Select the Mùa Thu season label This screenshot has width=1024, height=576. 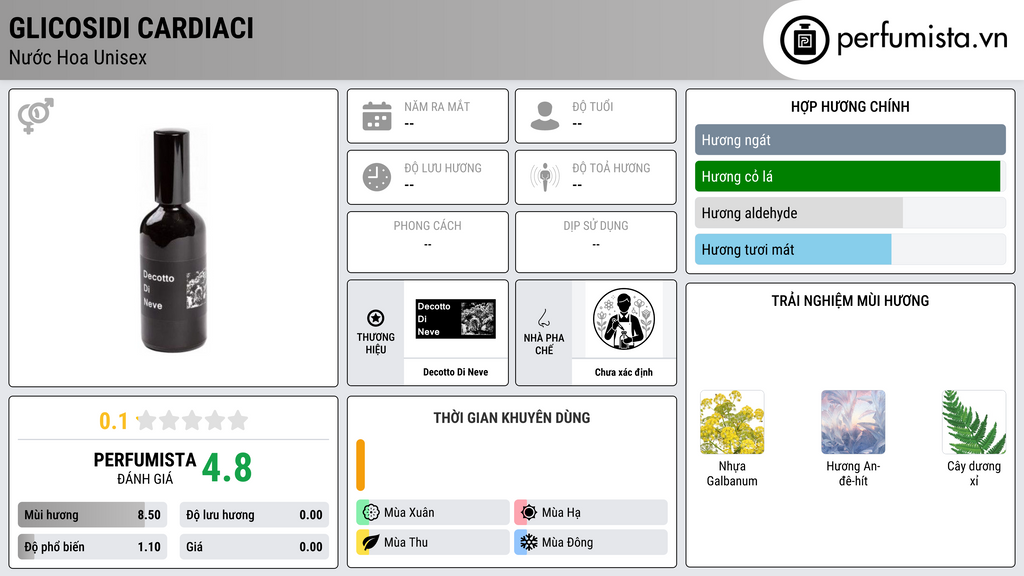[406, 542]
